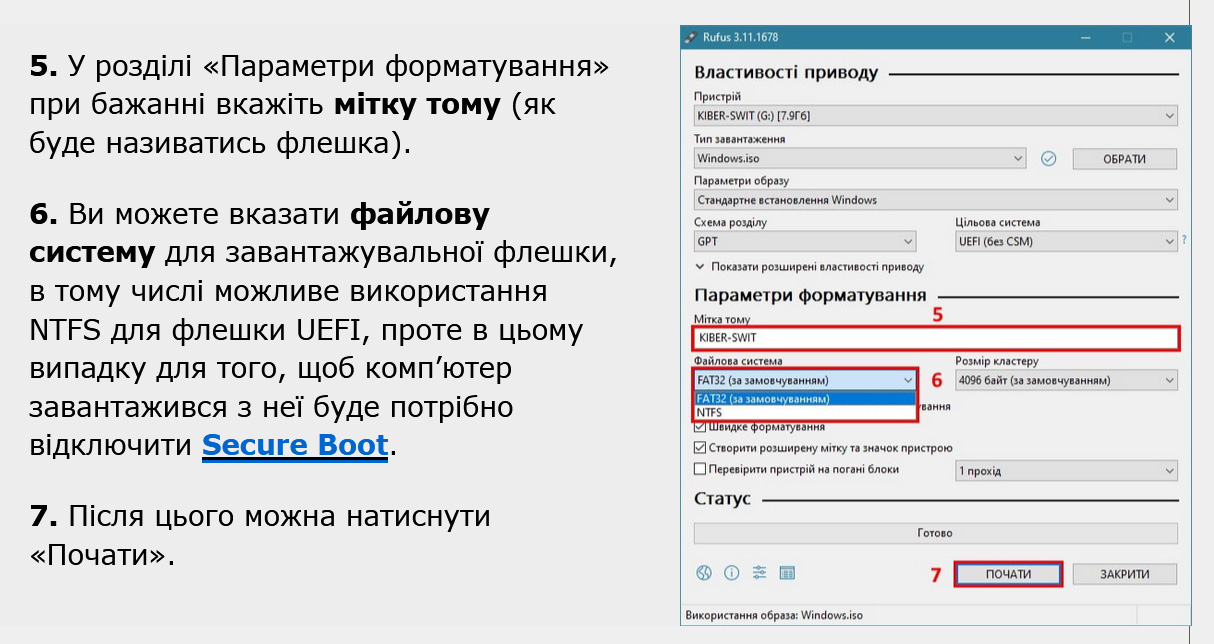Click the 'Мітка тому' volume label field
This screenshot has height=644, width=1214.
[x=935, y=338]
